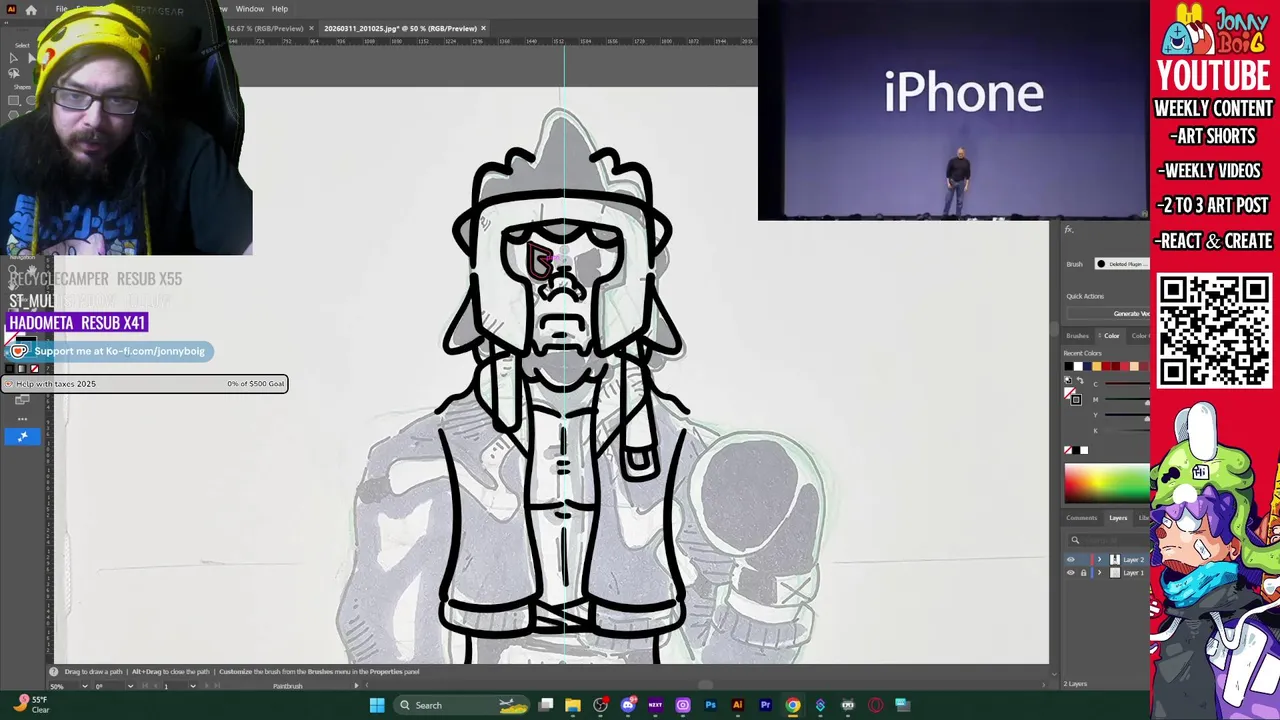
Task: Open the zoom level 50% dropdown
Action: 85,686
